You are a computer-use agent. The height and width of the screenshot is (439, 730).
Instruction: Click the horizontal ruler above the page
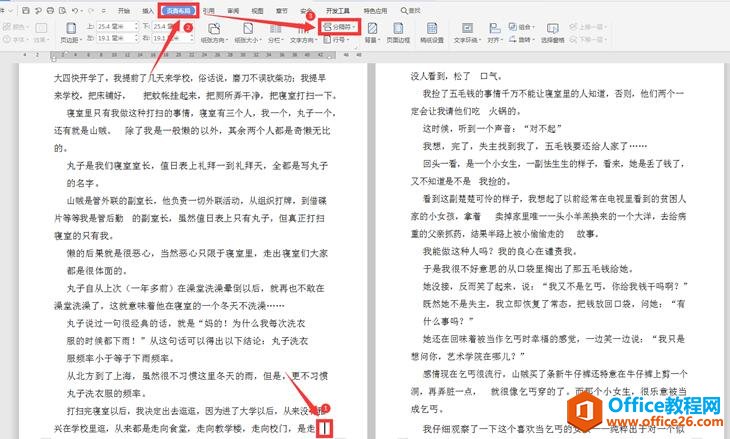(x=193, y=55)
